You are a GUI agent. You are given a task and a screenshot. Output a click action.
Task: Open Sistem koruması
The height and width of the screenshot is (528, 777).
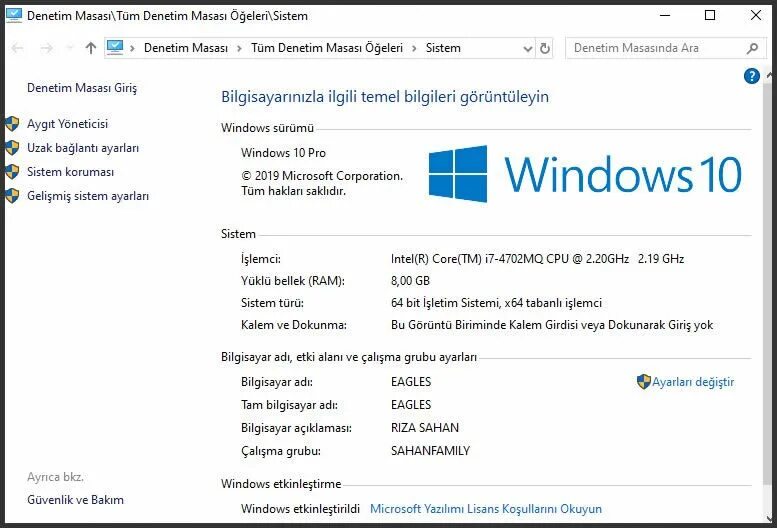[70, 172]
